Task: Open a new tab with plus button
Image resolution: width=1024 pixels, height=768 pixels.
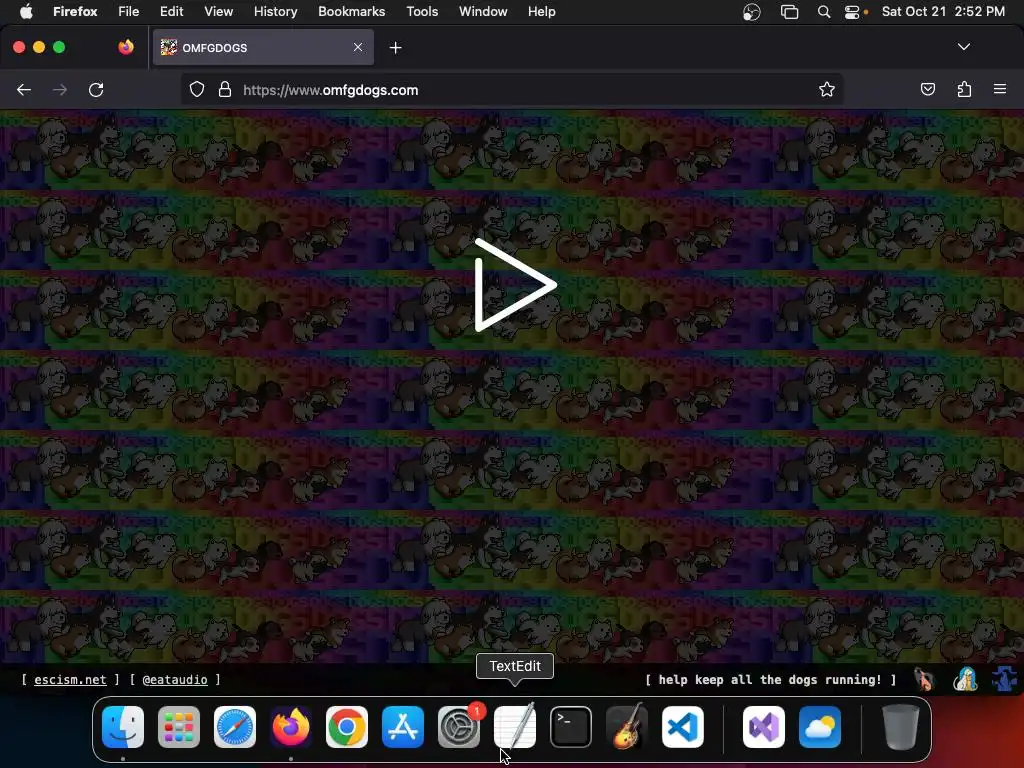Action: tap(395, 48)
